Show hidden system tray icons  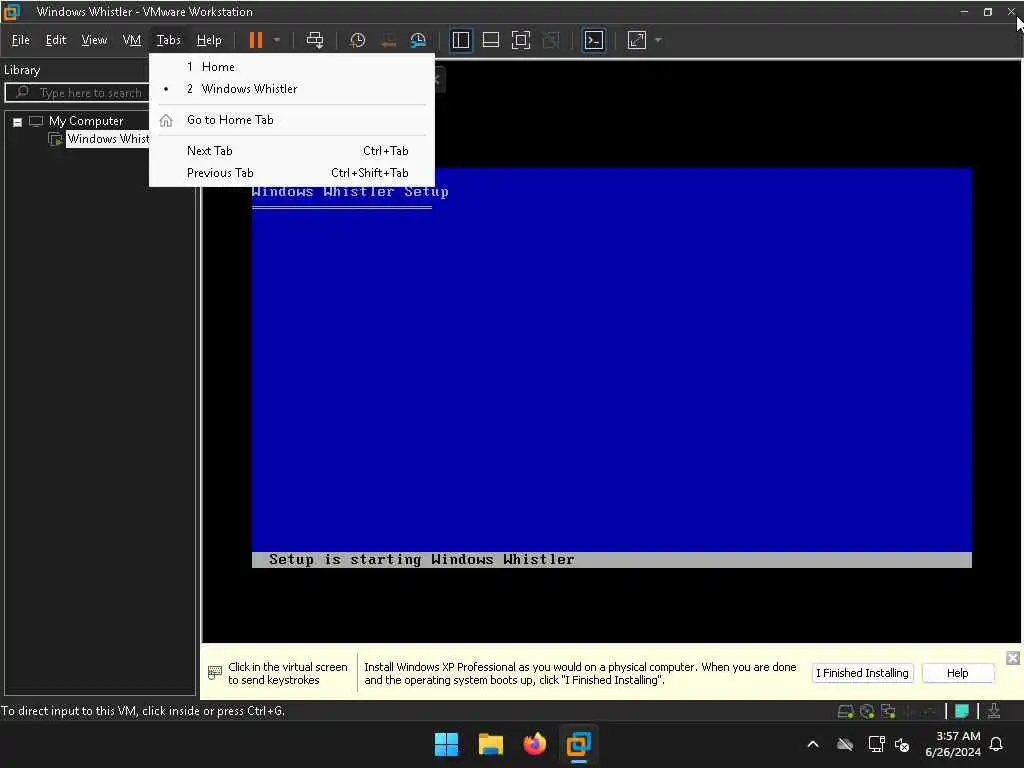tap(813, 744)
